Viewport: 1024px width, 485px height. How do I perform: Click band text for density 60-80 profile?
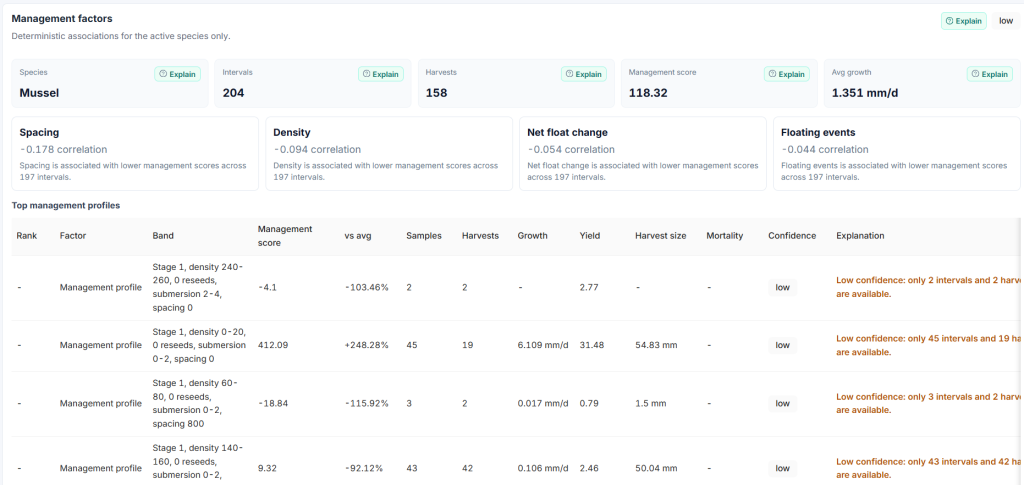195,403
